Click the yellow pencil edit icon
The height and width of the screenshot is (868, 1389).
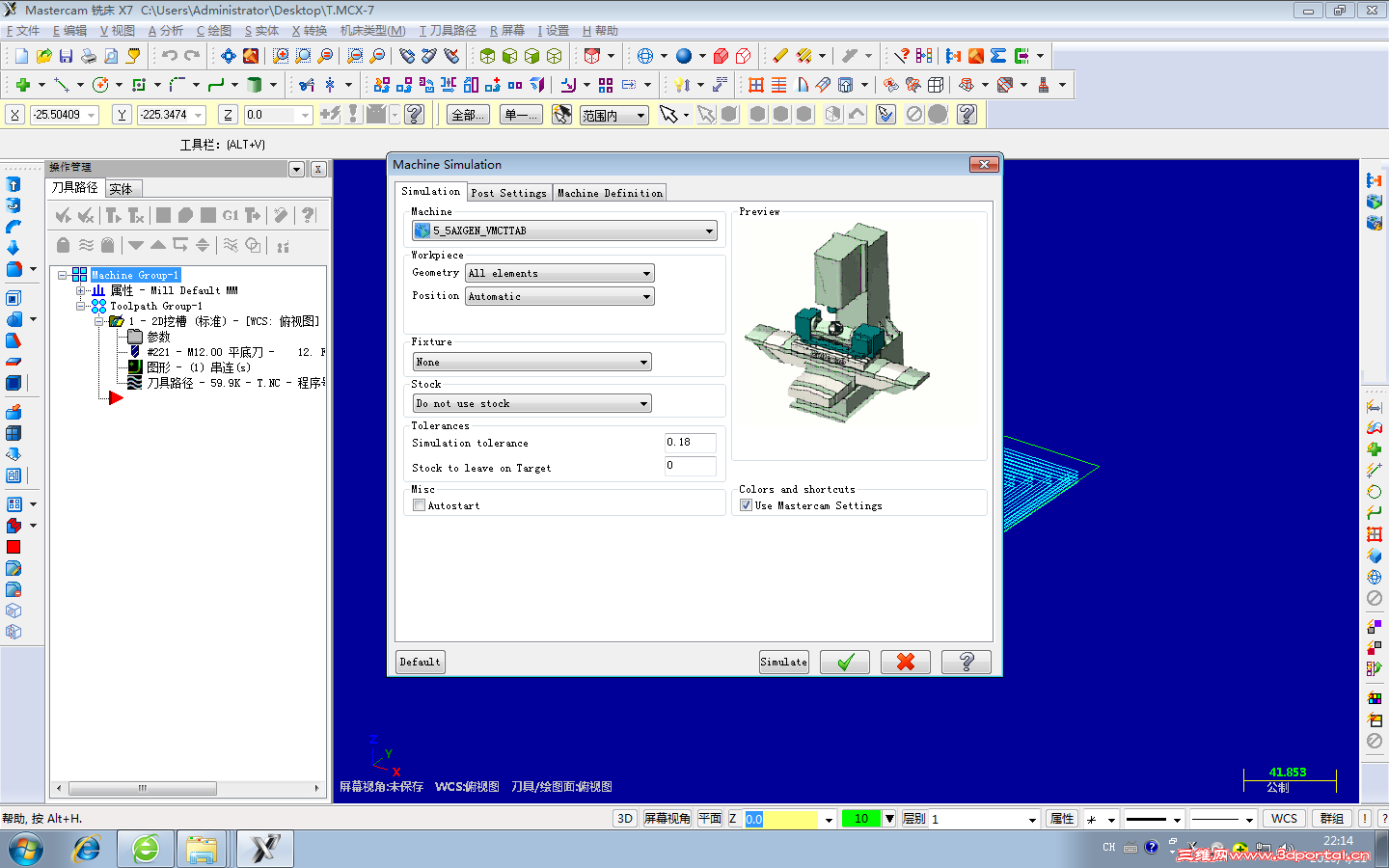[780, 56]
